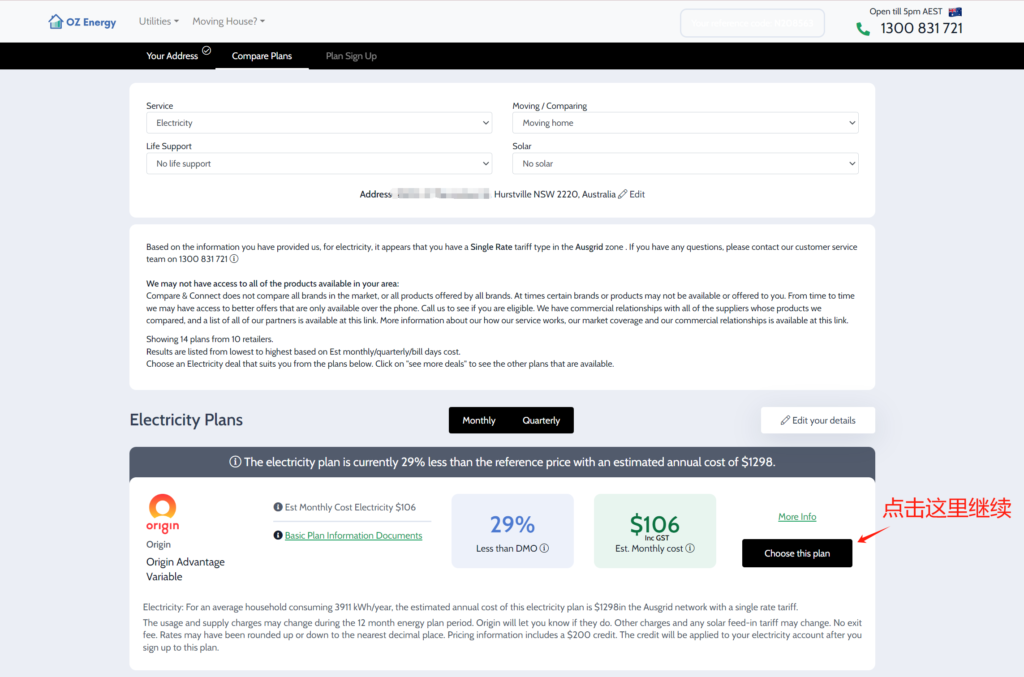Click the $106 estimated monthly cost card

pyautogui.click(x=655, y=531)
